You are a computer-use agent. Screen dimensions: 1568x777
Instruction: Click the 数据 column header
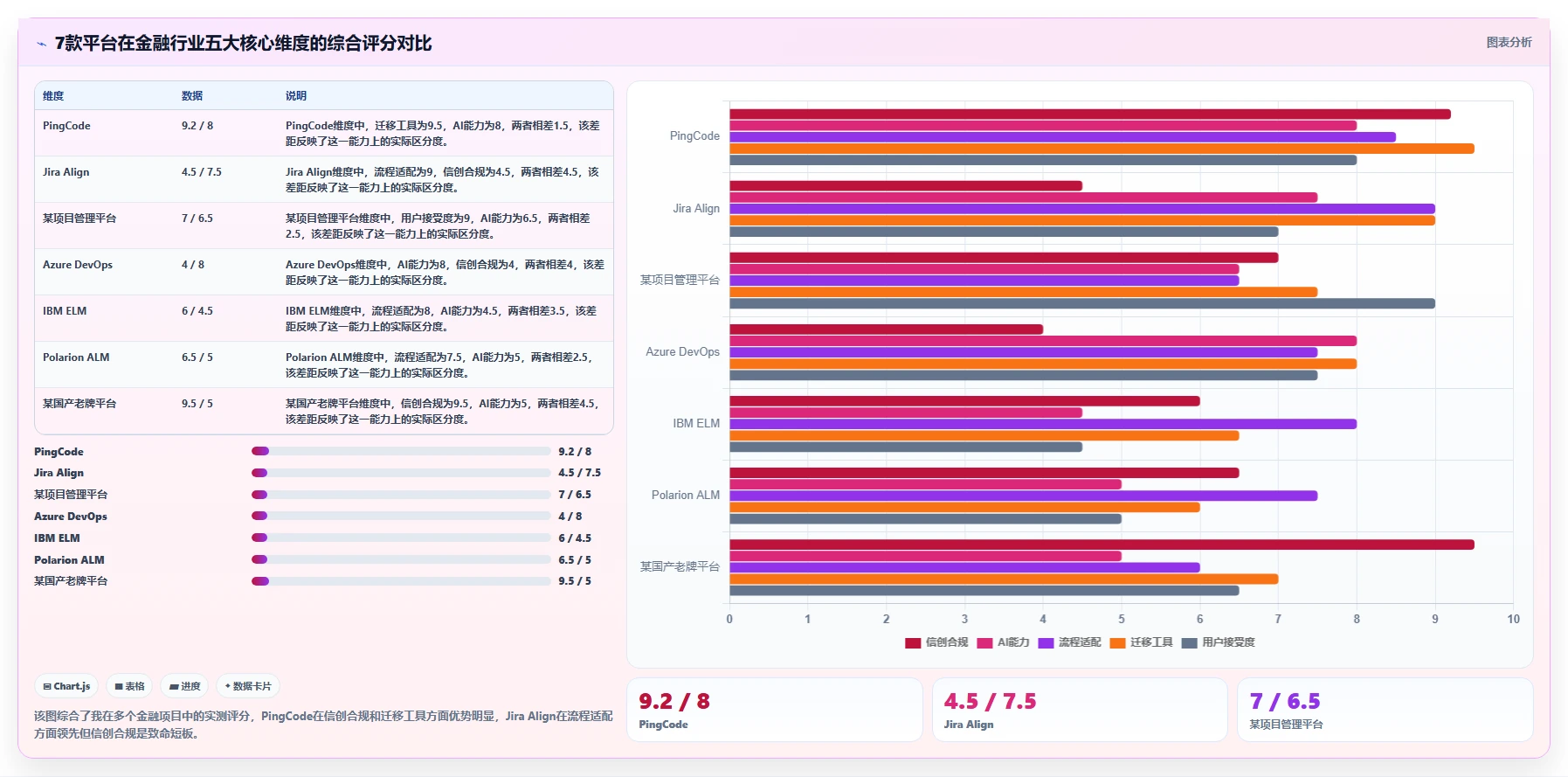pyautogui.click(x=192, y=96)
